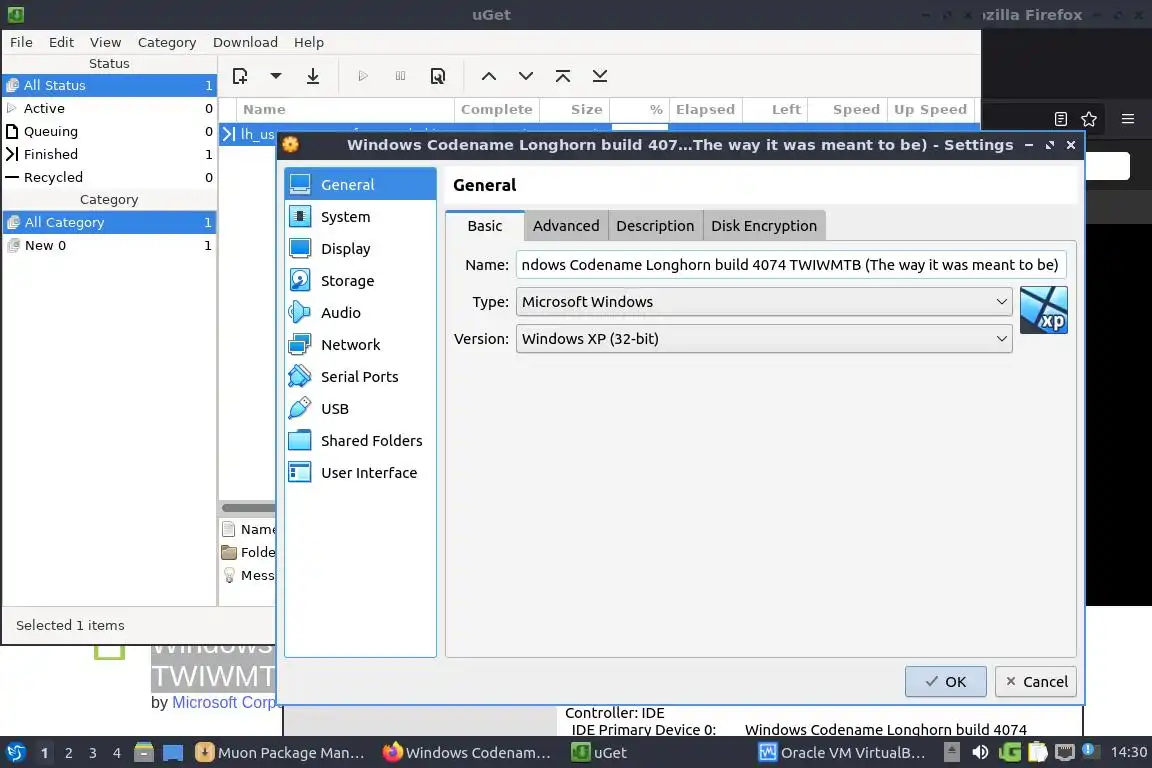Switch to the Advanced tab
Image resolution: width=1152 pixels, height=768 pixels.
tap(566, 226)
